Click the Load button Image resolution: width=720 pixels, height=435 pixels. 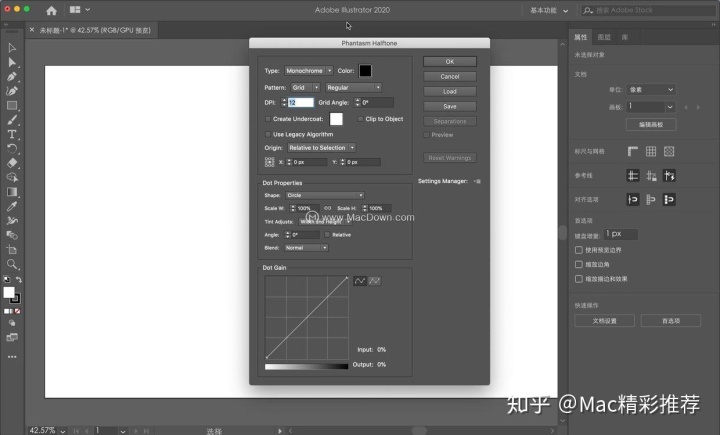click(450, 91)
